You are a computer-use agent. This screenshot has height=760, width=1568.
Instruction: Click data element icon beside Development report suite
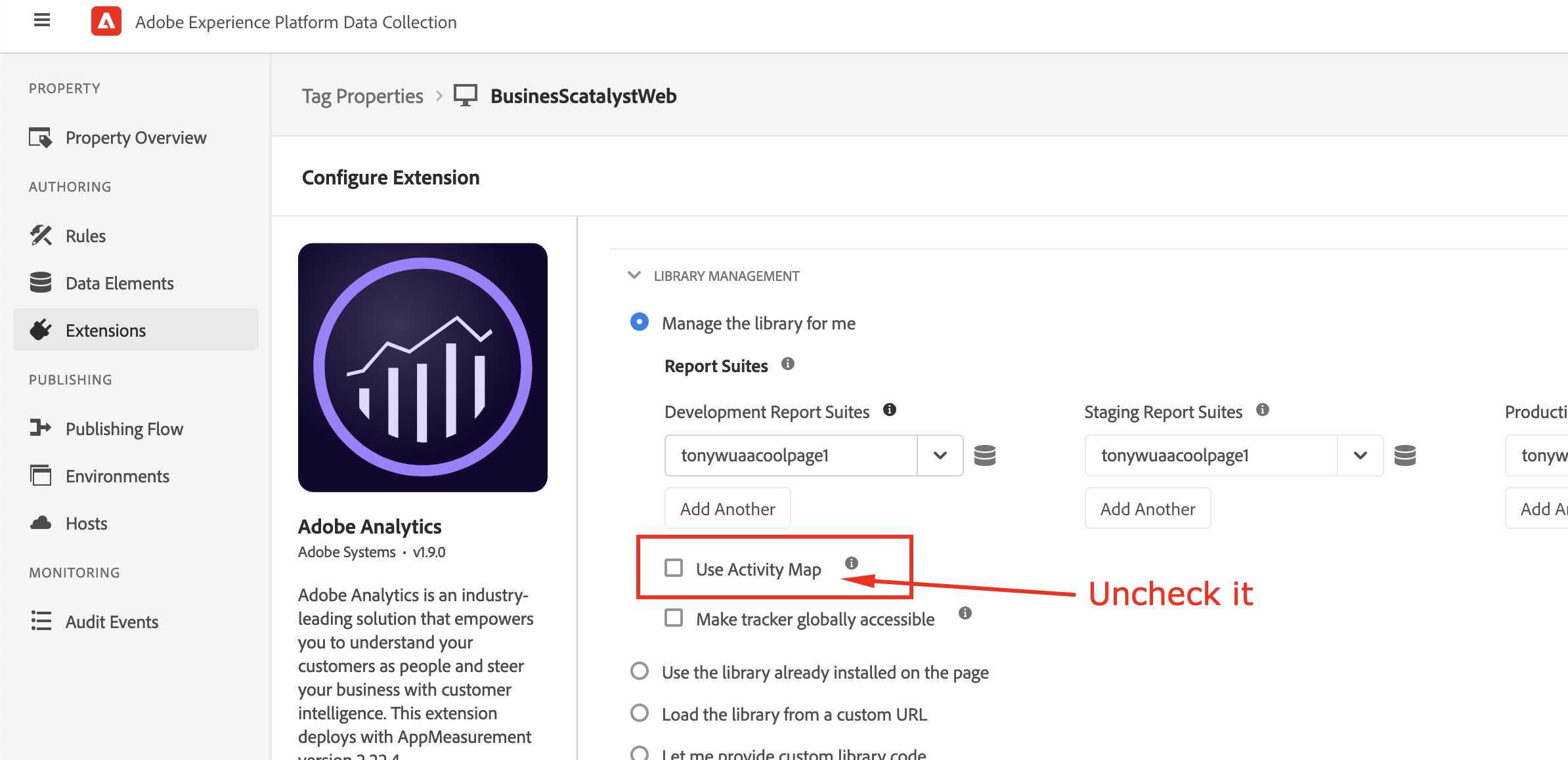pyautogui.click(x=984, y=455)
